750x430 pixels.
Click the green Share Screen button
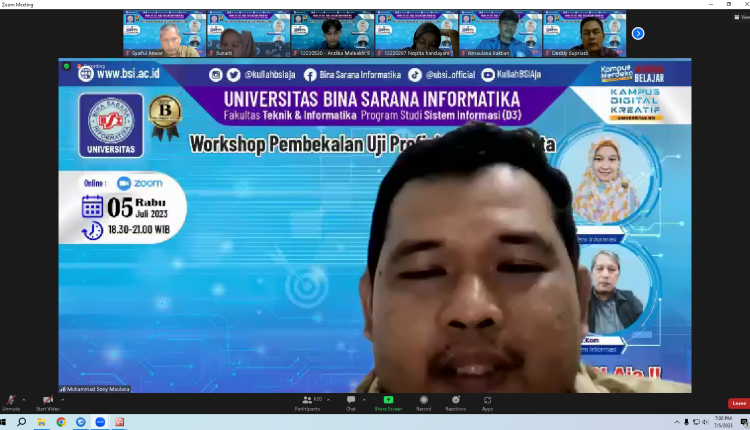tap(388, 403)
